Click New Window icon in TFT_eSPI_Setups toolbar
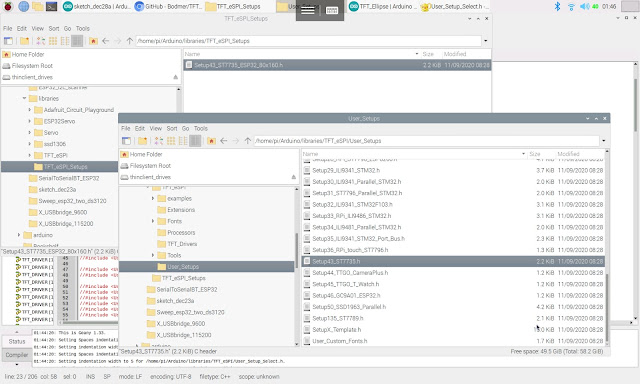This screenshot has height=384, width=640. tap(8, 41)
